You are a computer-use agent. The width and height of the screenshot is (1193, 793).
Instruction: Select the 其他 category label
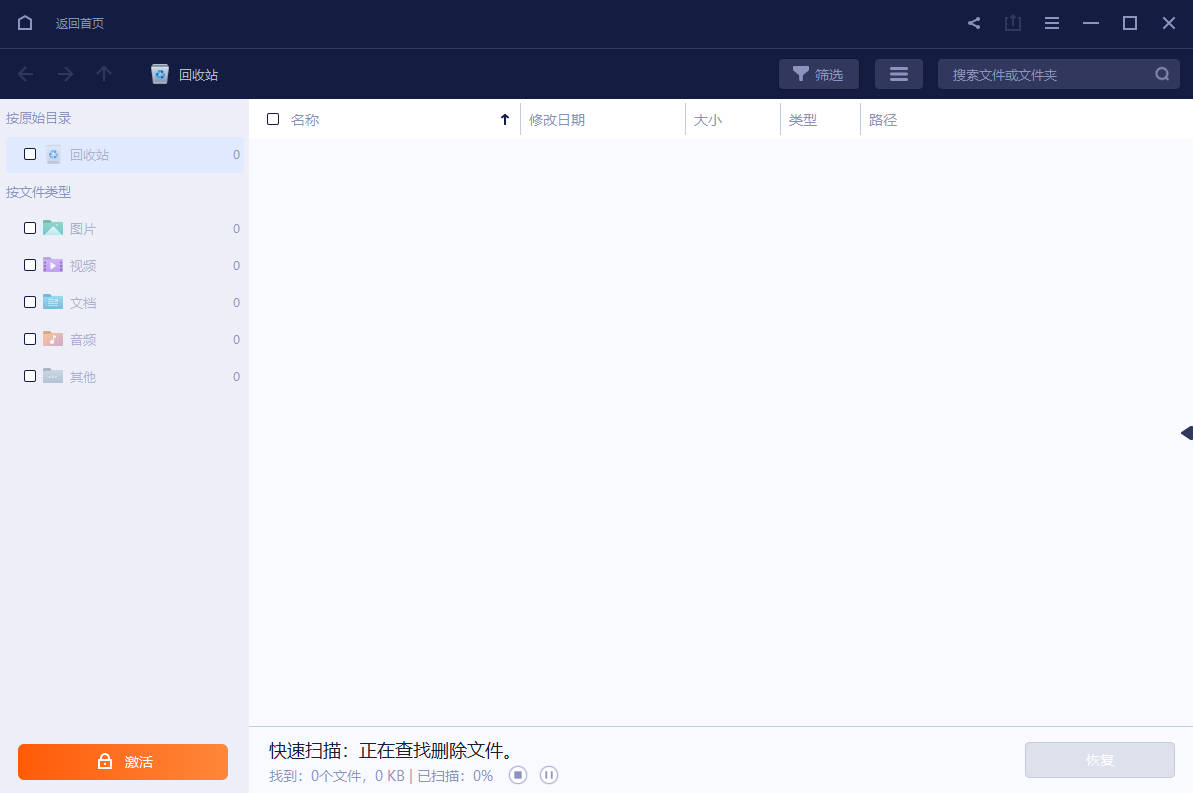83,377
